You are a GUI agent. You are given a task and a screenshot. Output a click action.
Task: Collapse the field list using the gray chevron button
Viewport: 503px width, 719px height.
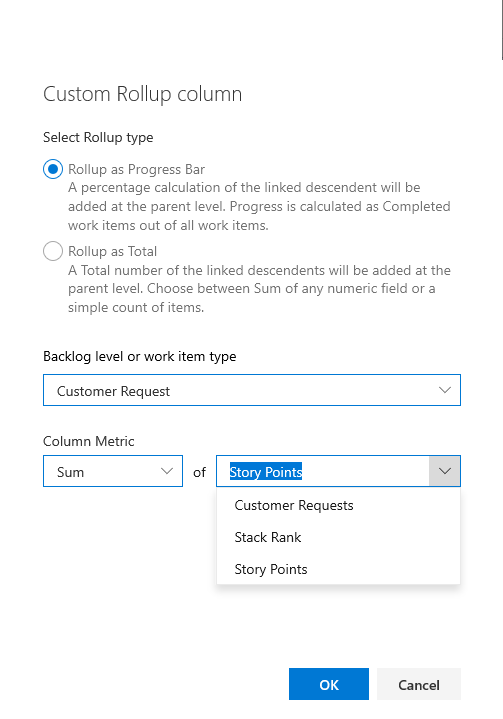pos(445,471)
